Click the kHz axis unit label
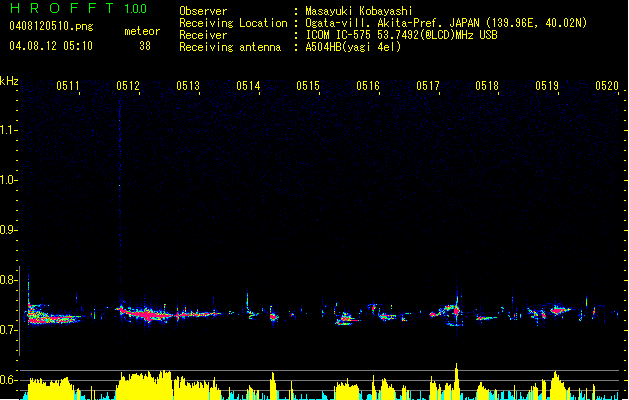Image resolution: width=629 pixels, height=400 pixels. tap(9, 81)
